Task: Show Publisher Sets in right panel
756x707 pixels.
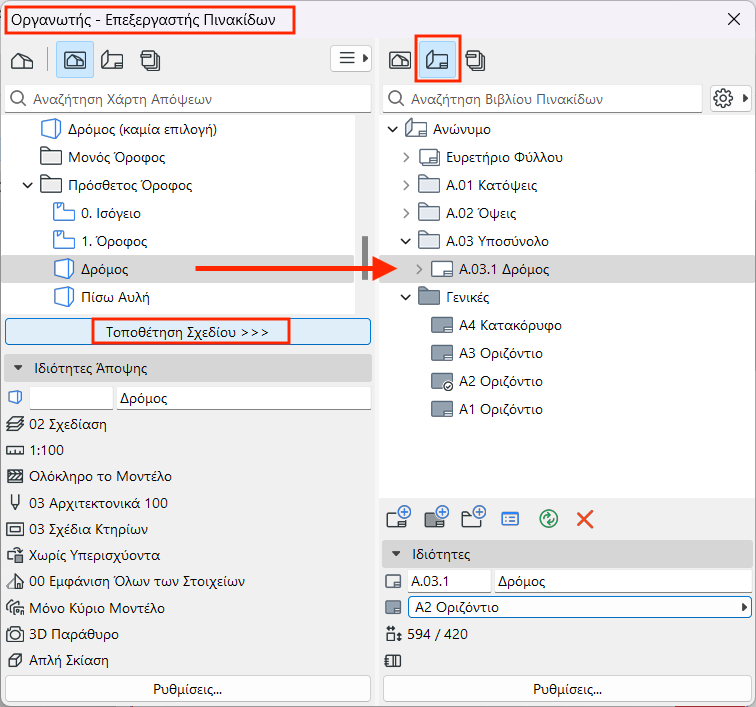Action: [475, 60]
